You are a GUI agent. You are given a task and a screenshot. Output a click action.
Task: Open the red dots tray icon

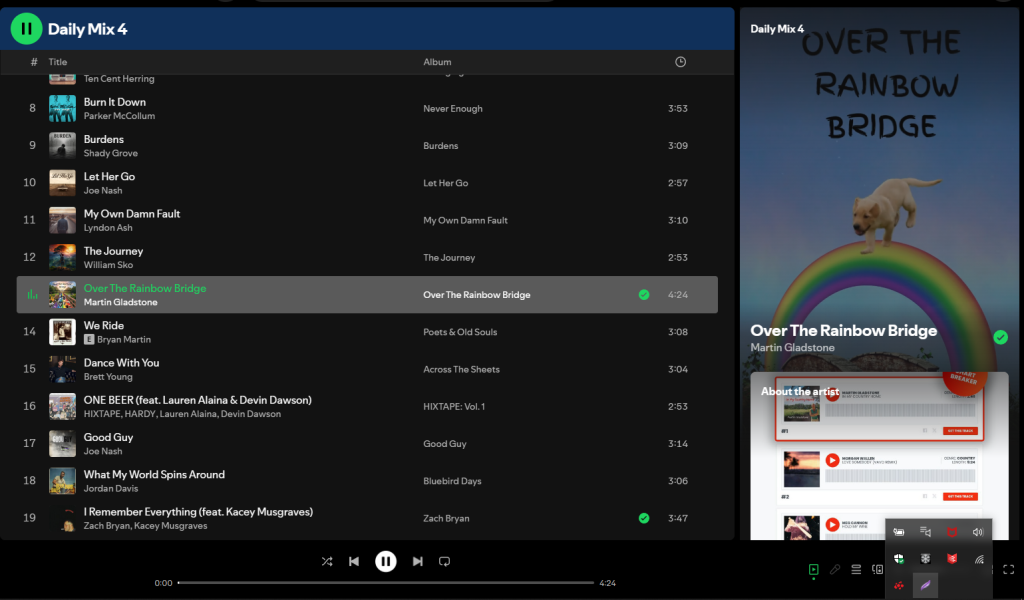click(x=899, y=586)
